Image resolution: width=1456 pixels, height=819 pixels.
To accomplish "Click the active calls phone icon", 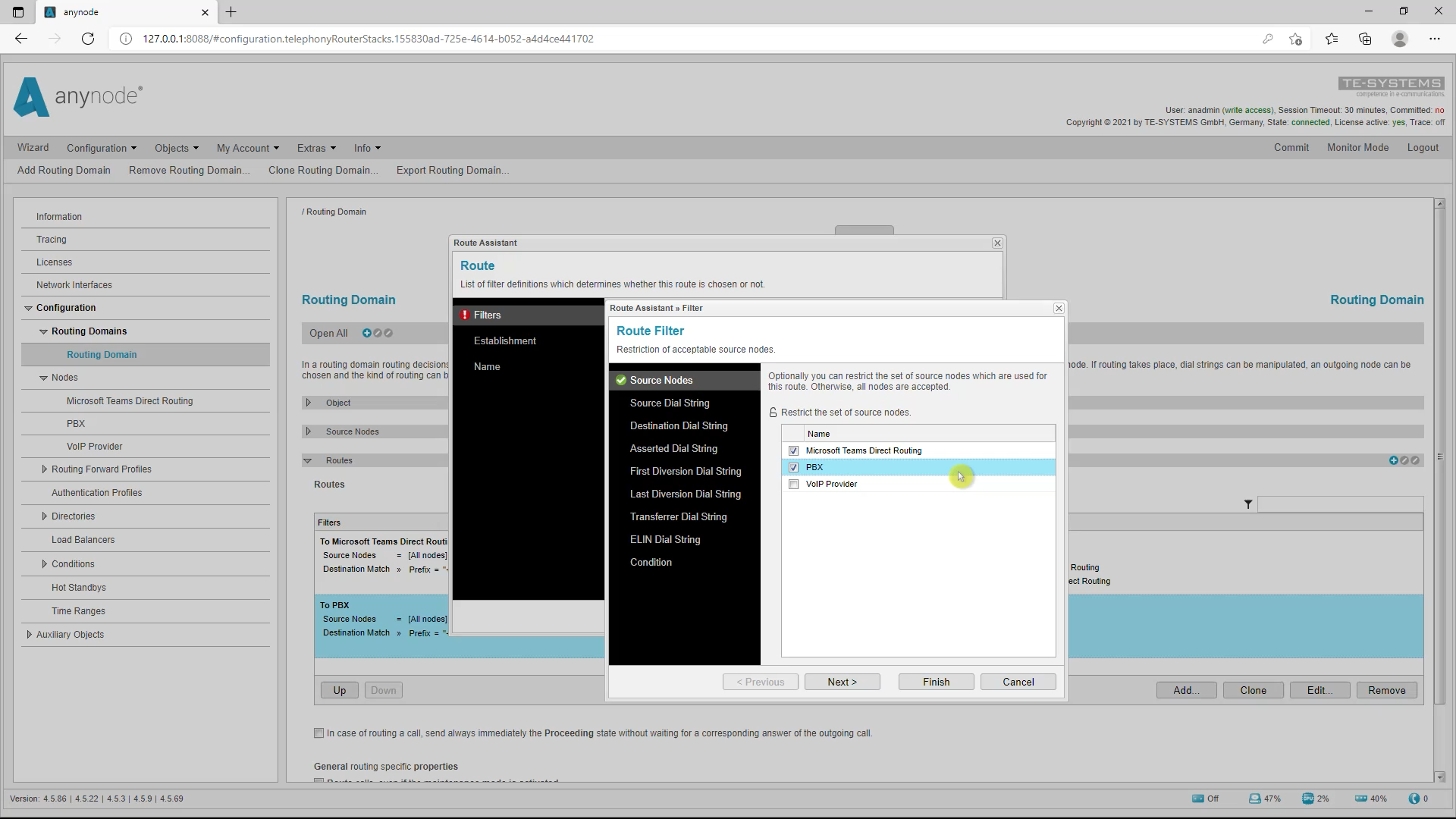I will pos(1414,799).
